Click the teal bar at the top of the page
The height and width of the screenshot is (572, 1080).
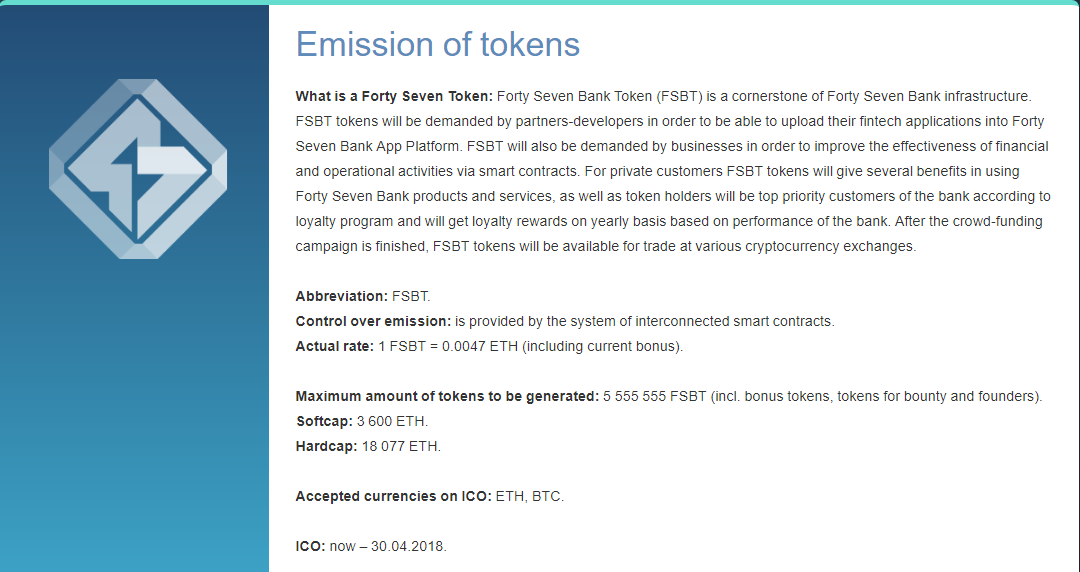(x=540, y=2)
